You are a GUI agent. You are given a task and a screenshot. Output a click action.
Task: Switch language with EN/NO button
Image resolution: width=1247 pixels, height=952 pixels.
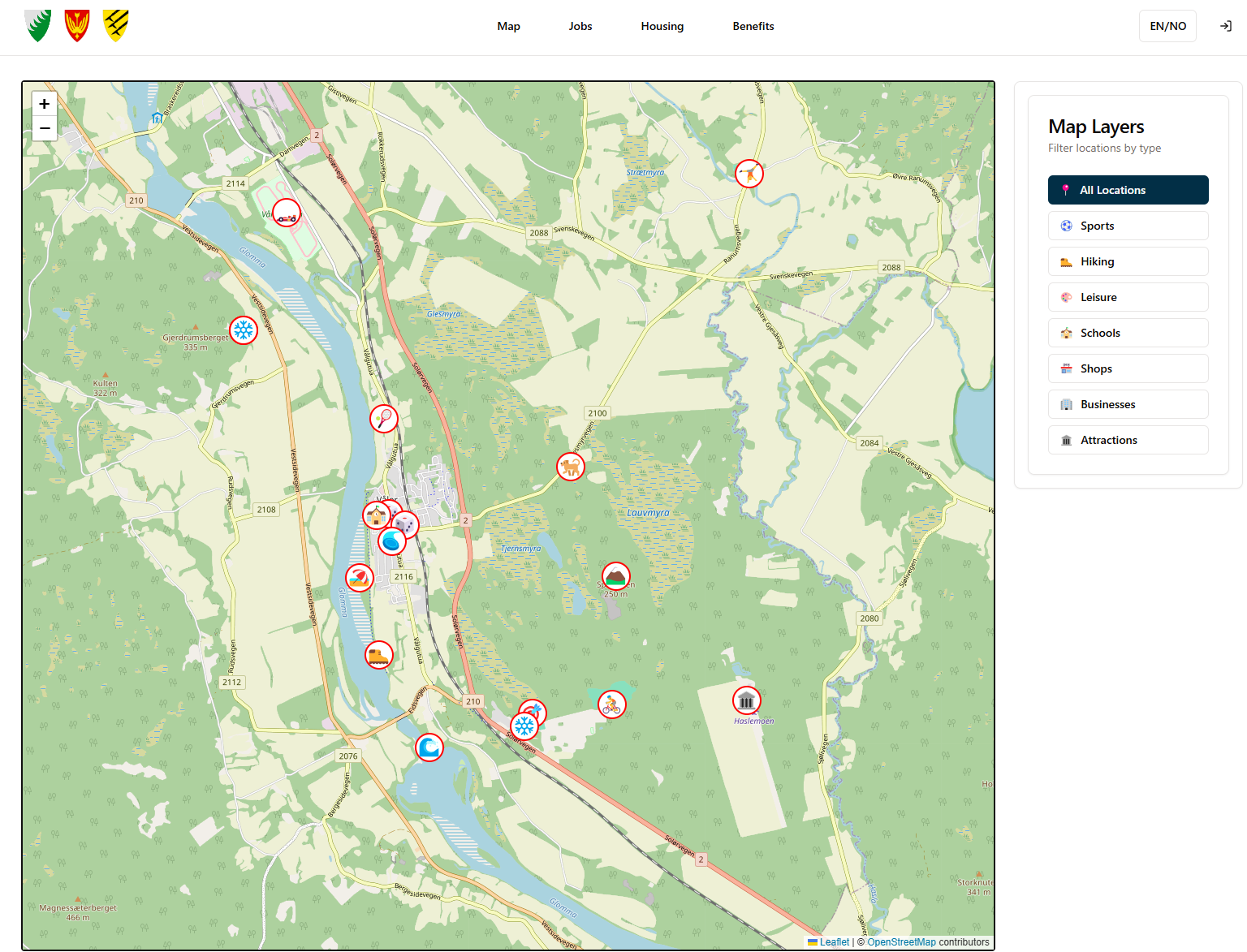pos(1167,26)
